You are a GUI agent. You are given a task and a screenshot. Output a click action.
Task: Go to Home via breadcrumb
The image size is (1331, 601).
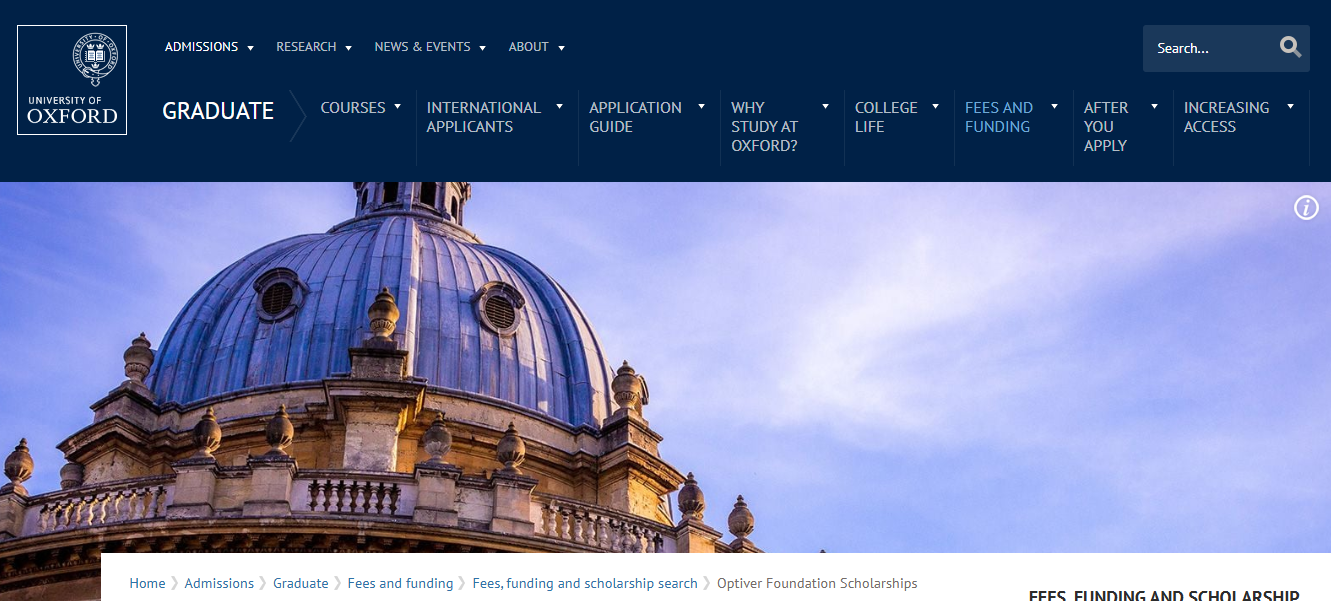147,583
